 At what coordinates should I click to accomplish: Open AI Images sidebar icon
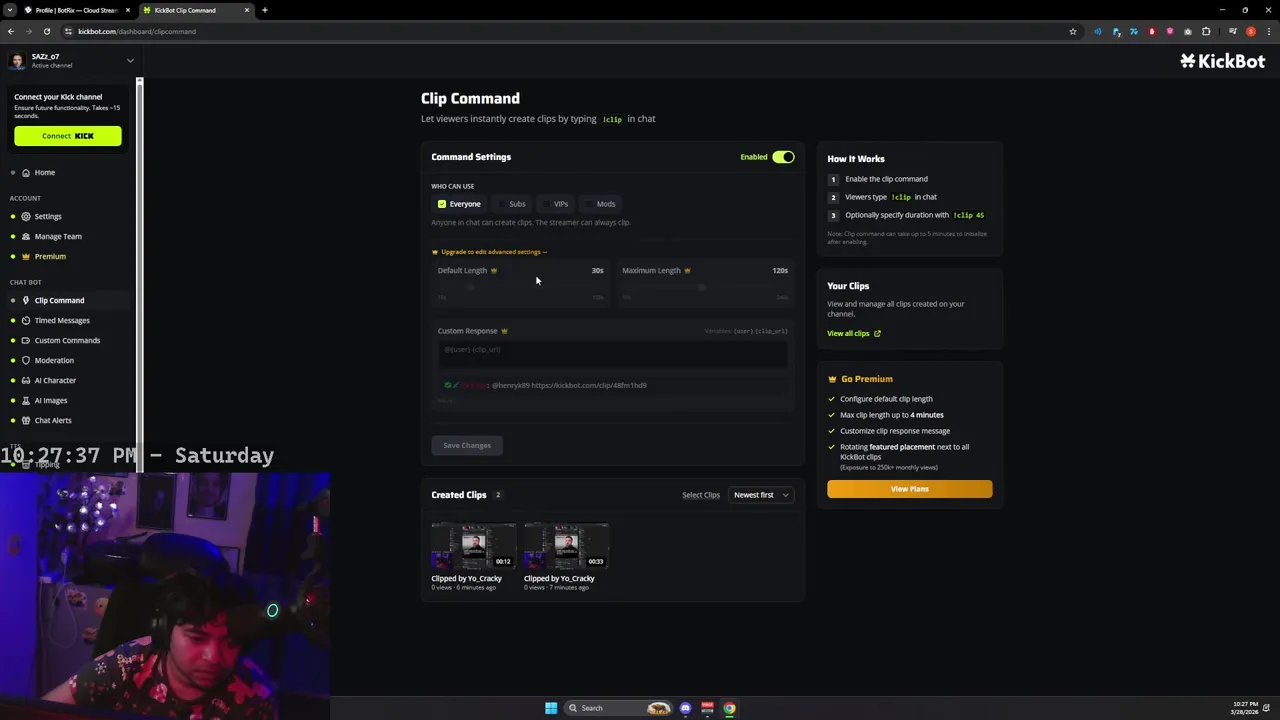tap(26, 401)
